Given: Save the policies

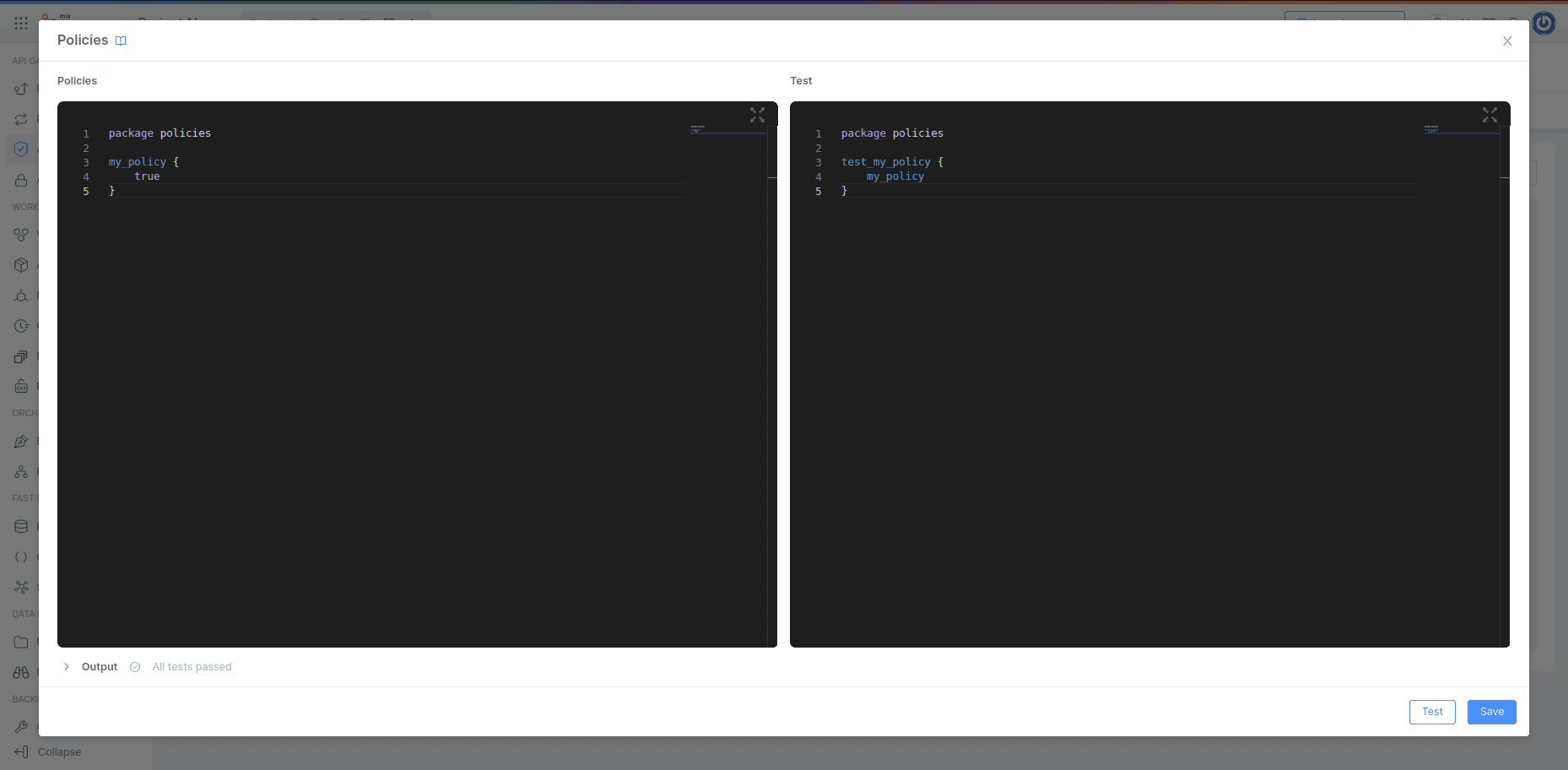Looking at the screenshot, I should (1491, 712).
